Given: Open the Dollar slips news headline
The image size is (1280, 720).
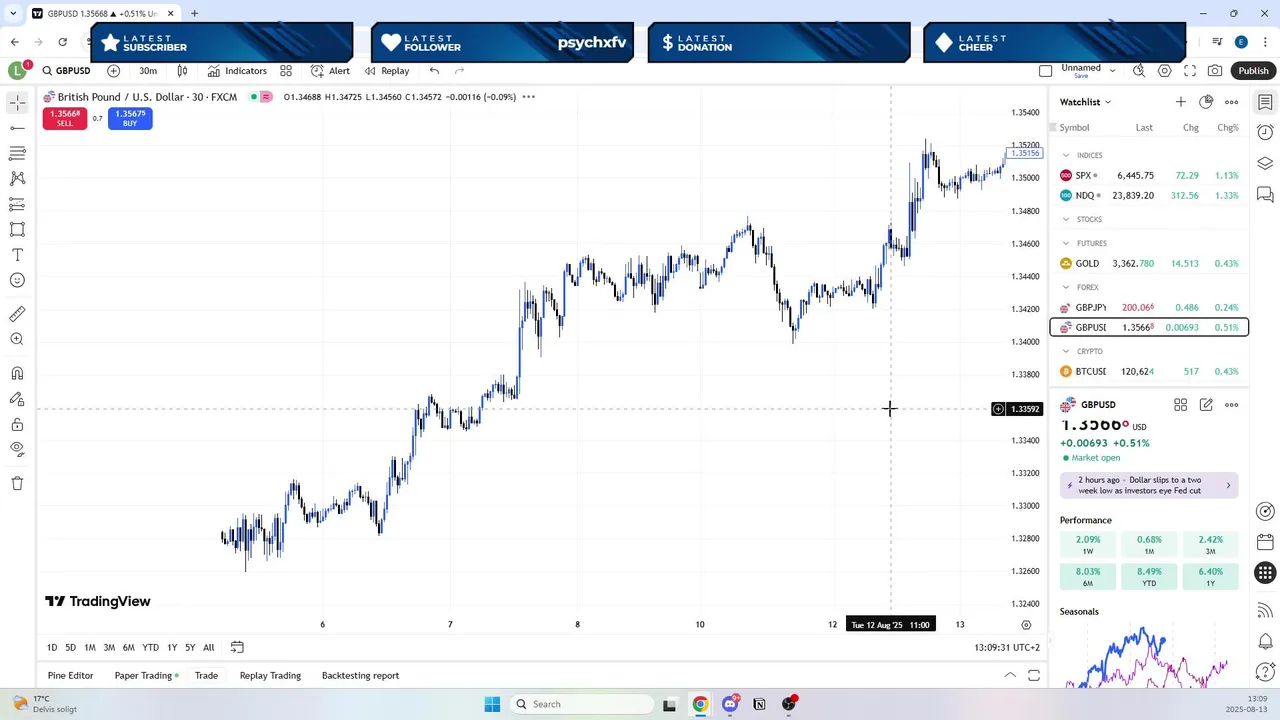Looking at the screenshot, I should pos(1149,485).
